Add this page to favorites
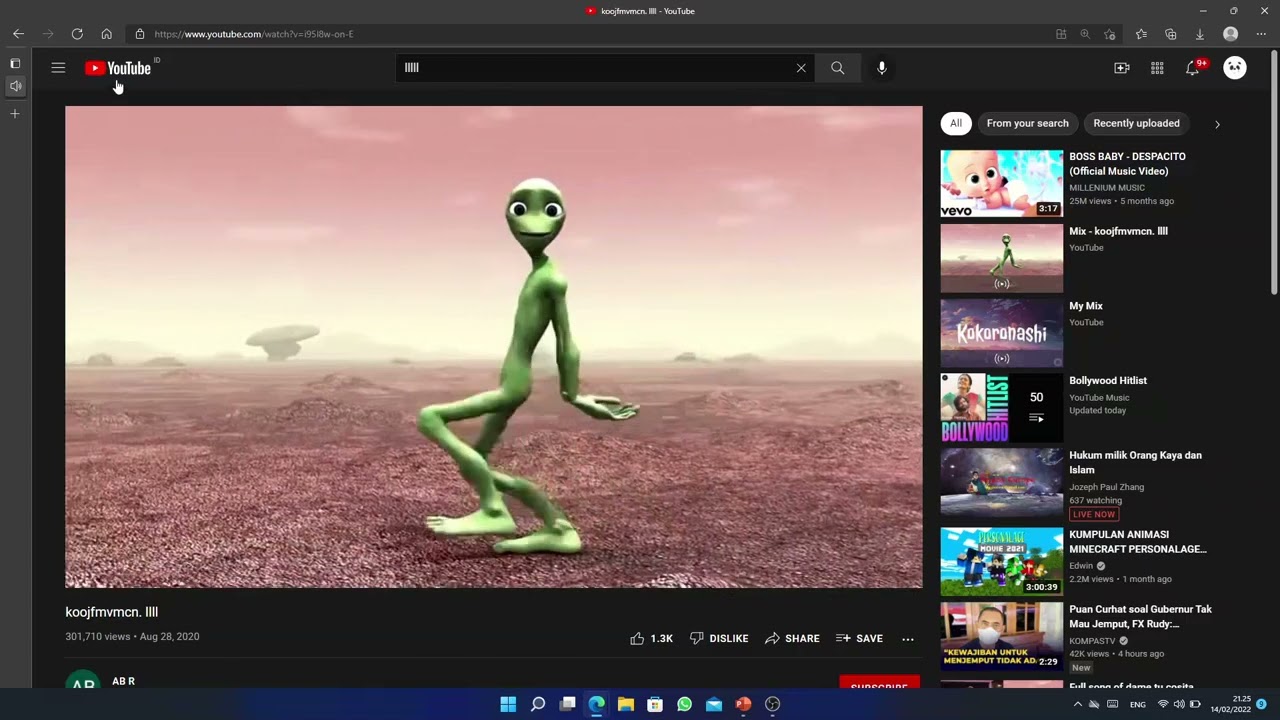1280x720 pixels. [x=1109, y=34]
